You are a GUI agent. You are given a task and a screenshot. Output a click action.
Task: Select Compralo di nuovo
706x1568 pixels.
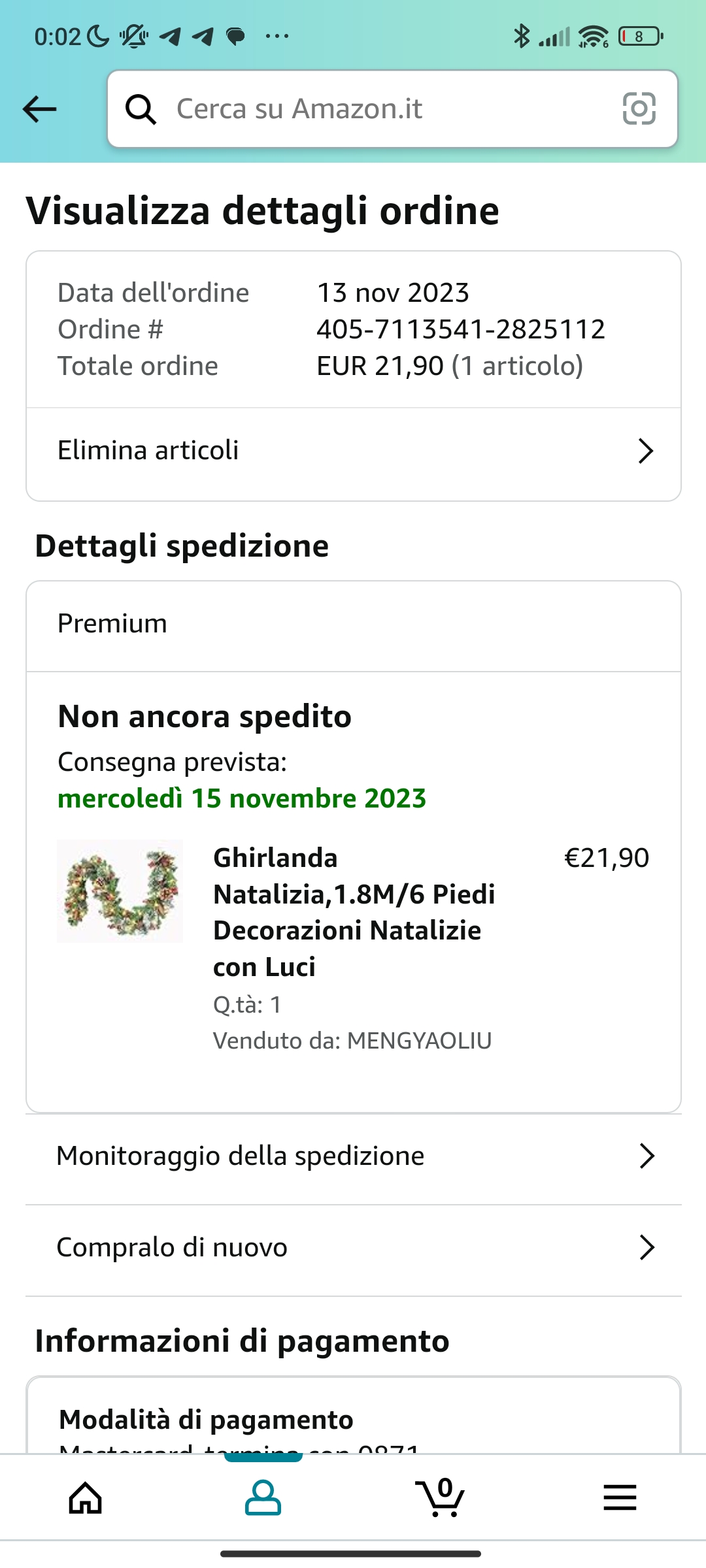click(x=172, y=1247)
